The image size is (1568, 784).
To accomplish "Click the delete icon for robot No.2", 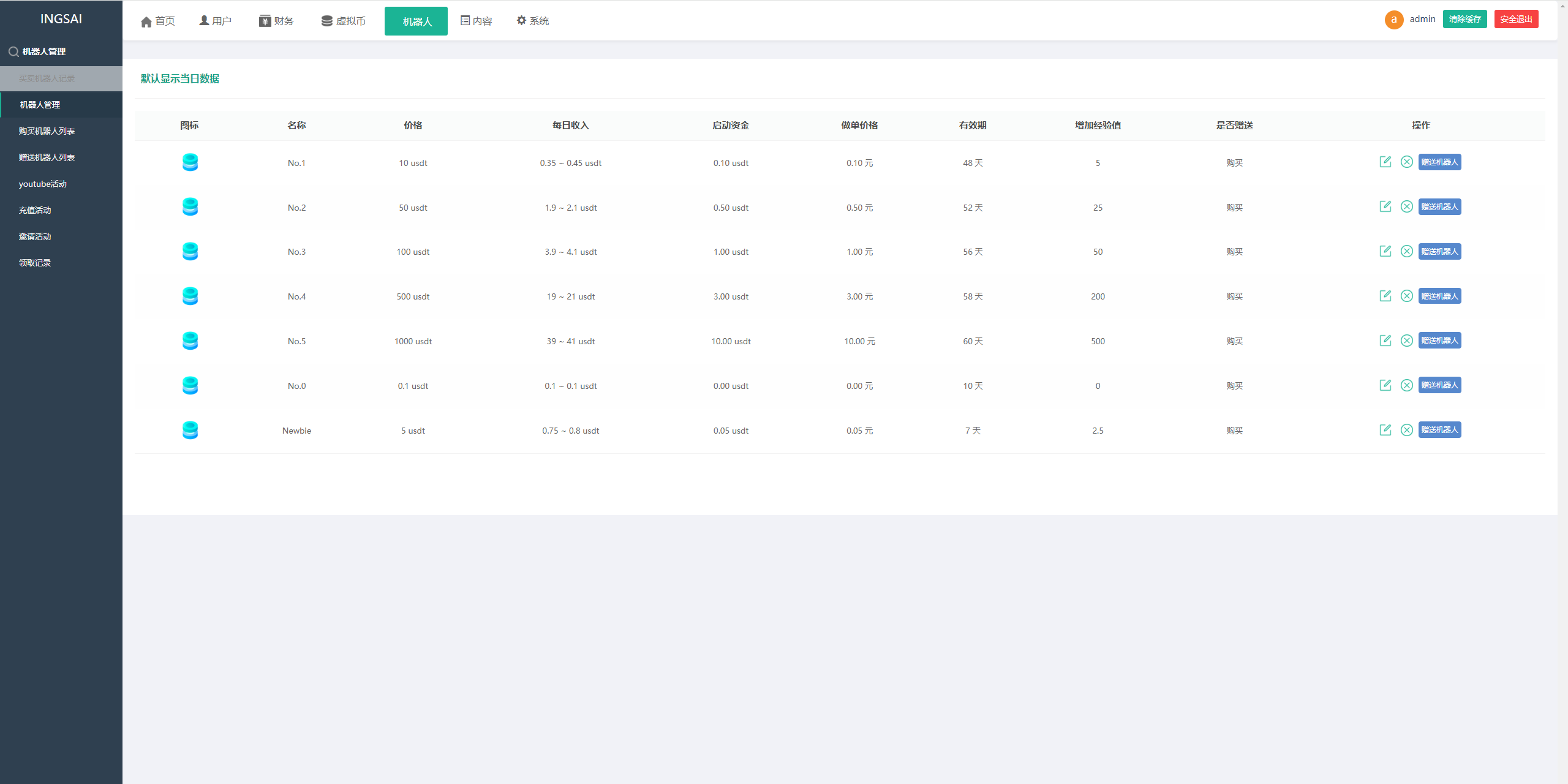I will (x=1406, y=206).
